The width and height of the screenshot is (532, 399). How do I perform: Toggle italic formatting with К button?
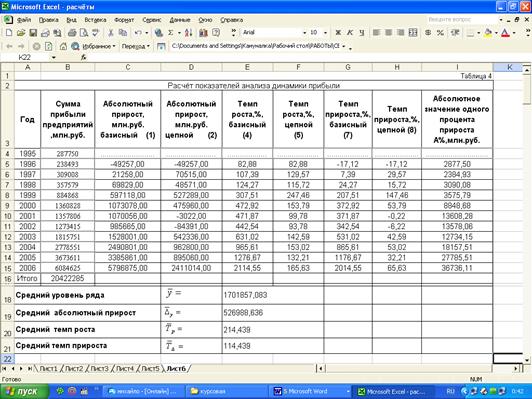click(350, 33)
